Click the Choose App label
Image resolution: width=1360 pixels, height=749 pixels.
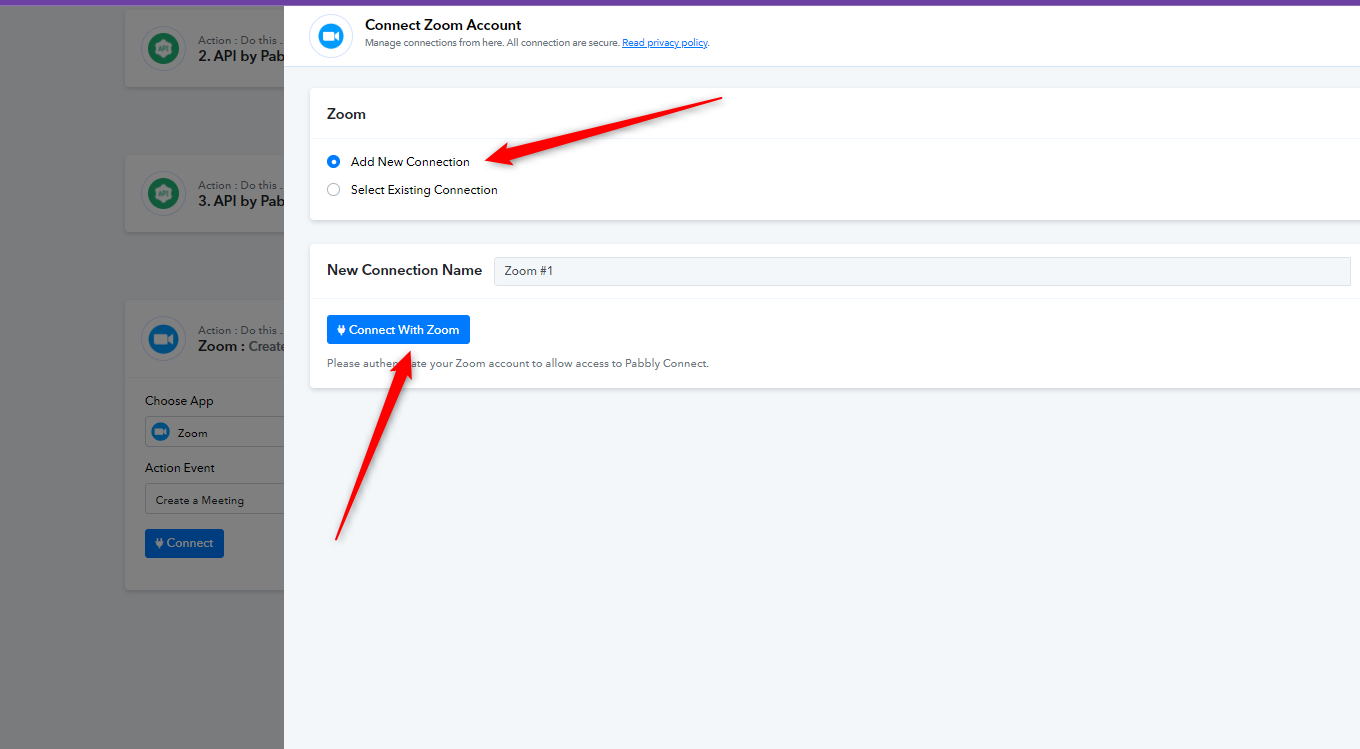(179, 401)
